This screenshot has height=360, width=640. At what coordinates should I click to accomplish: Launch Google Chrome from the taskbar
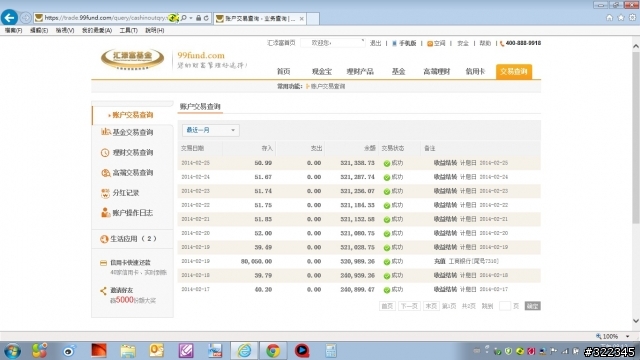pyautogui.click(x=273, y=351)
